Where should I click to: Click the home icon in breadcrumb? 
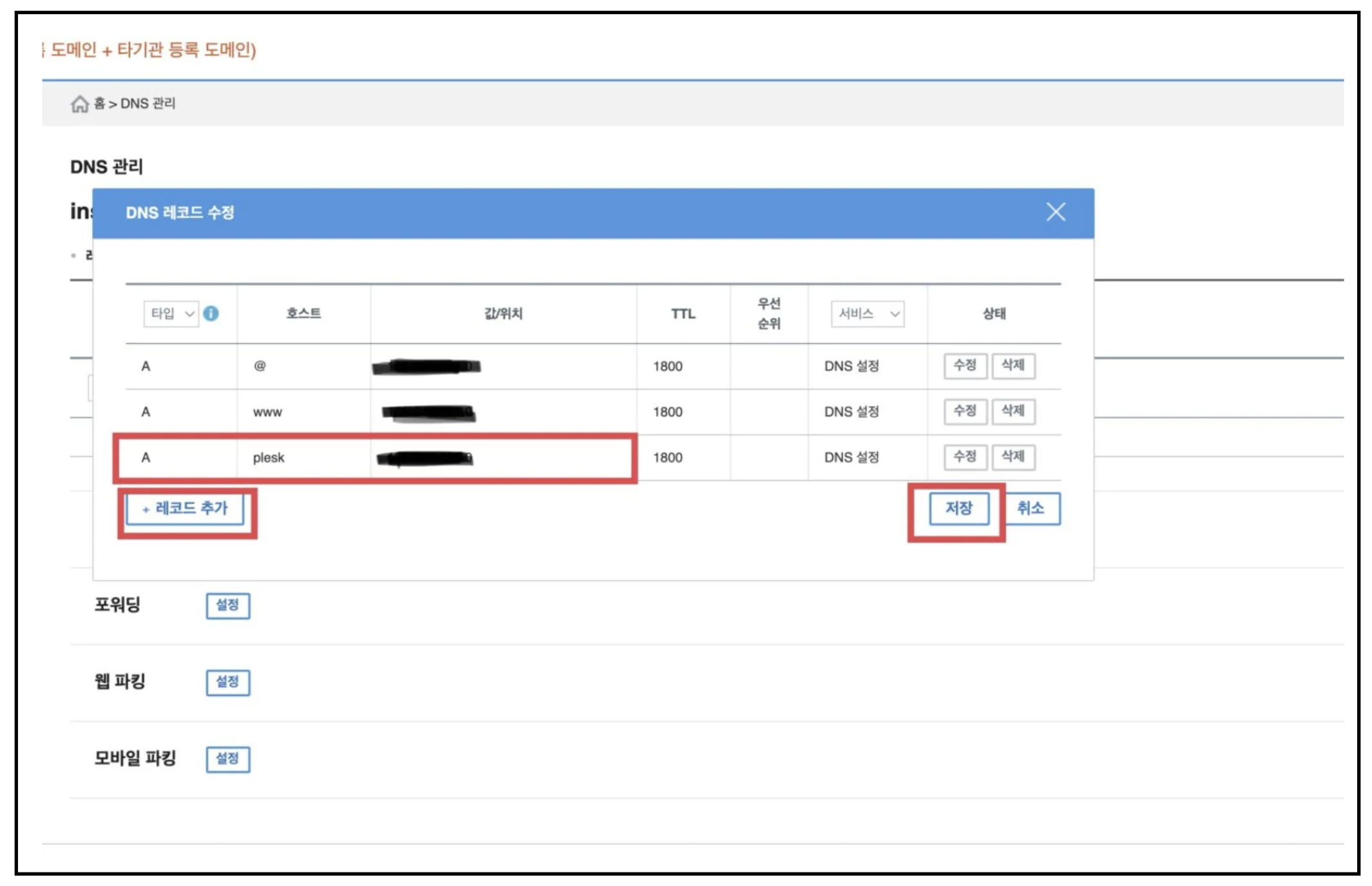79,104
